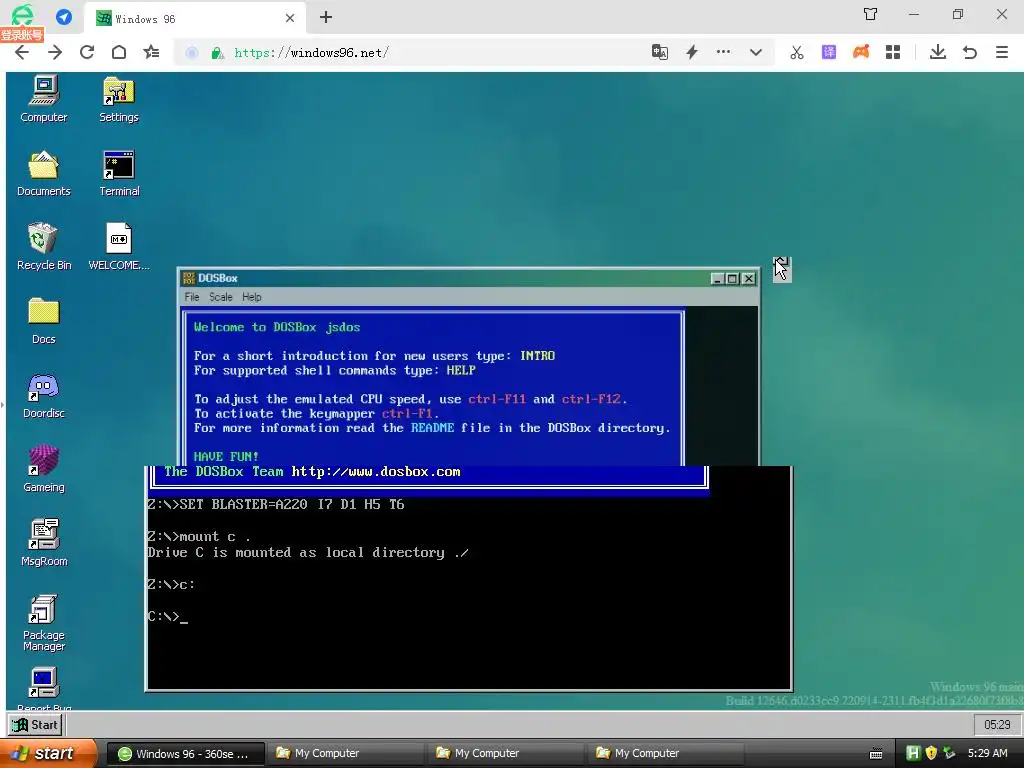
Task: Open the browser downloads icon
Action: point(938,52)
